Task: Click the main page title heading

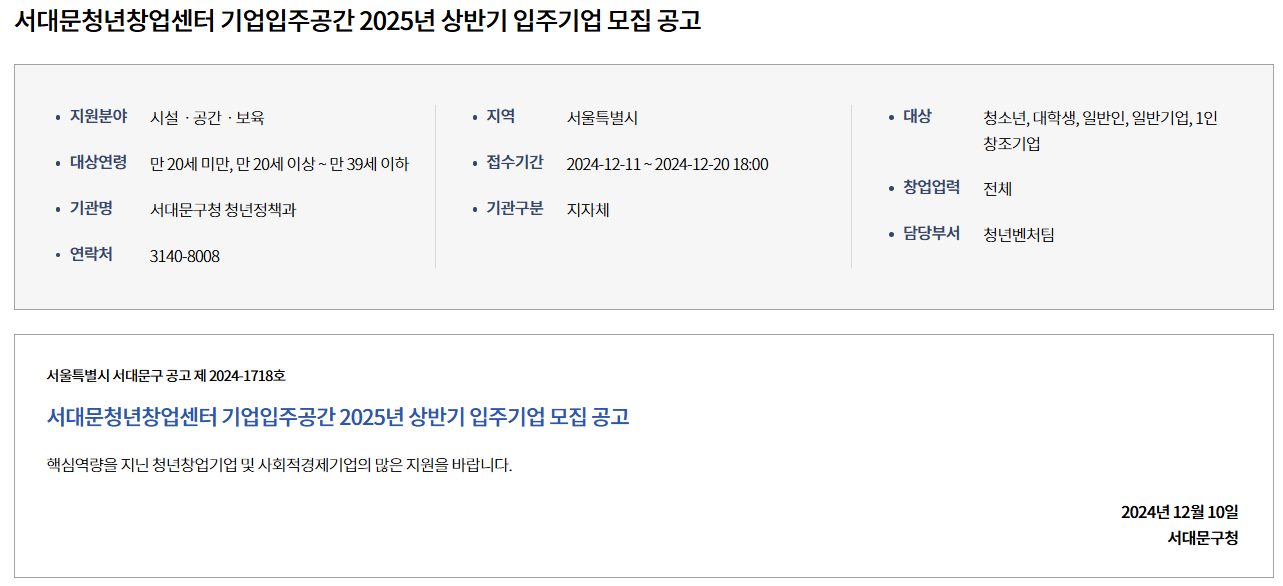Action: (x=358, y=22)
